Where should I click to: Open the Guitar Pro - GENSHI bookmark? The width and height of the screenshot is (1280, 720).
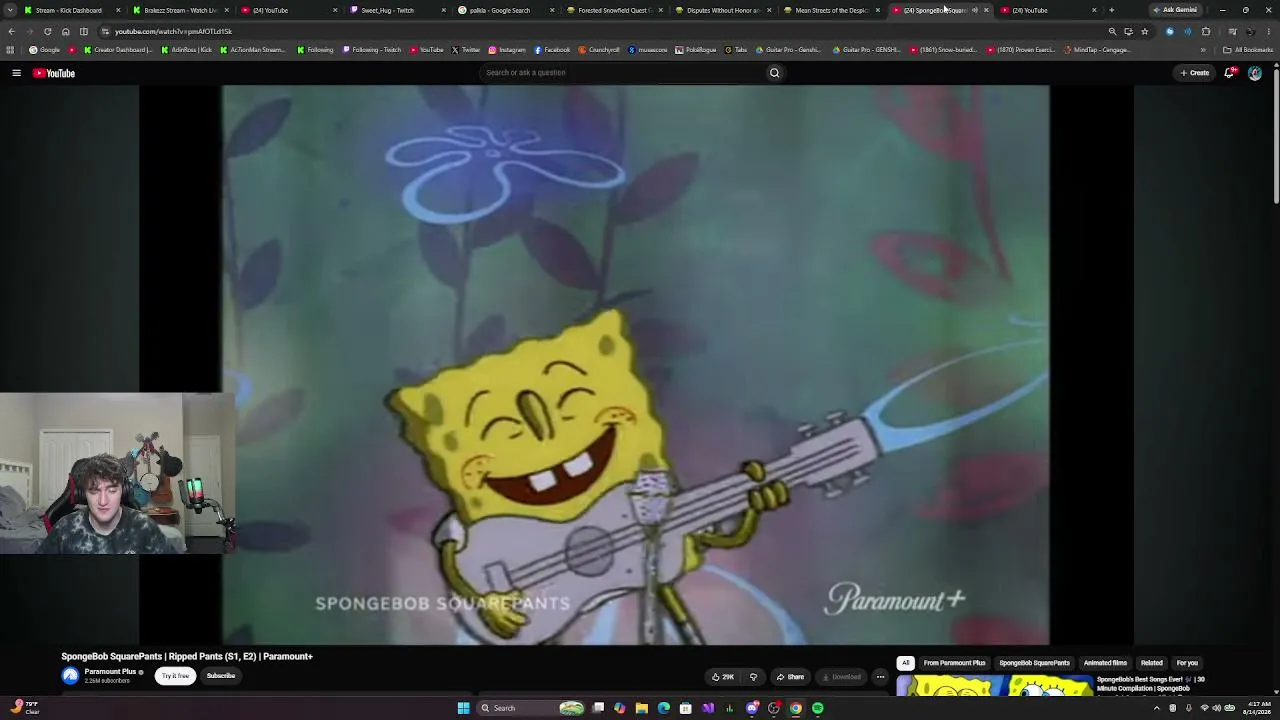867,50
